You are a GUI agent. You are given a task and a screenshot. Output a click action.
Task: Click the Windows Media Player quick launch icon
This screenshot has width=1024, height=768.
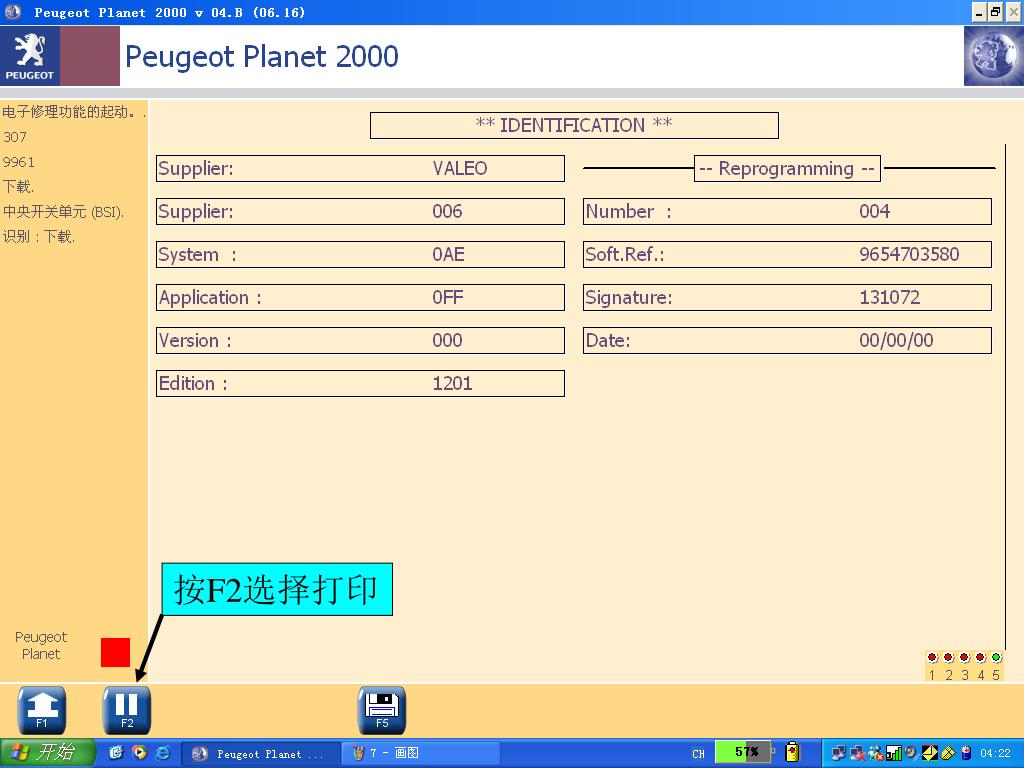coord(139,753)
